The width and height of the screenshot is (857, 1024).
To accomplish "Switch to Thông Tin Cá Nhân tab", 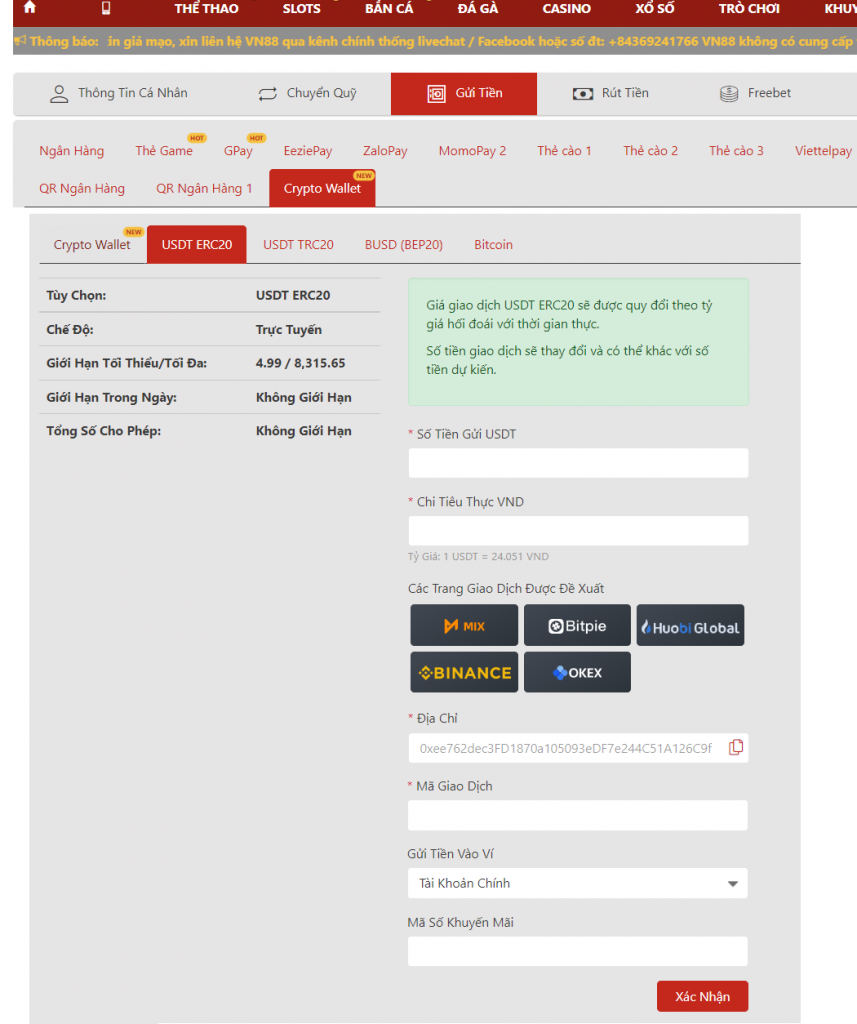I will [118, 93].
